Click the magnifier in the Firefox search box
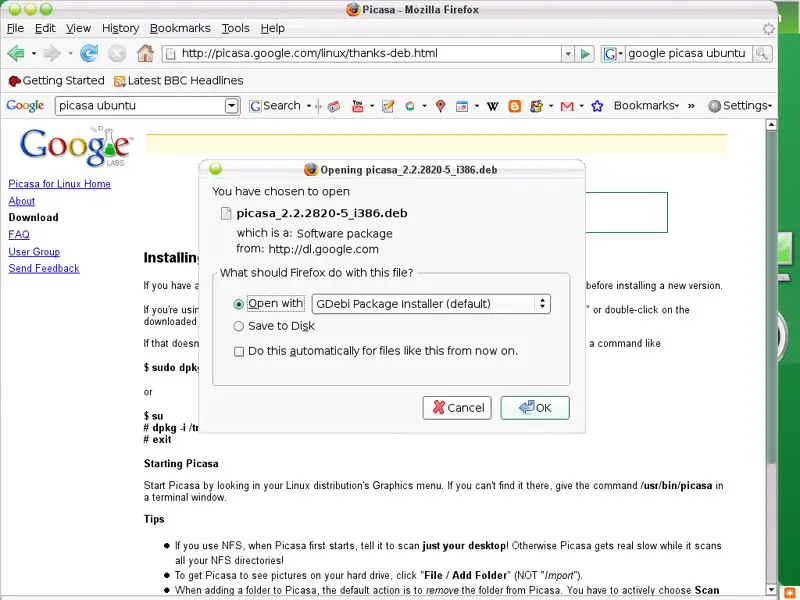Viewport: 800px width, 600px height. click(x=762, y=54)
